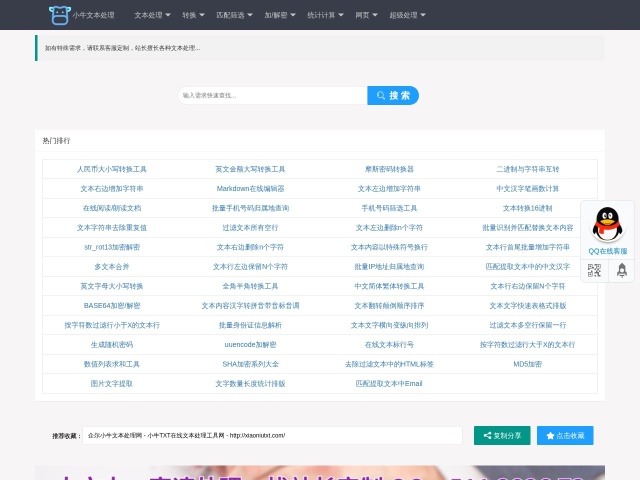The height and width of the screenshot is (480, 640).
Task: Open 文本行首尾批量增加字符串
Action: 527,247
